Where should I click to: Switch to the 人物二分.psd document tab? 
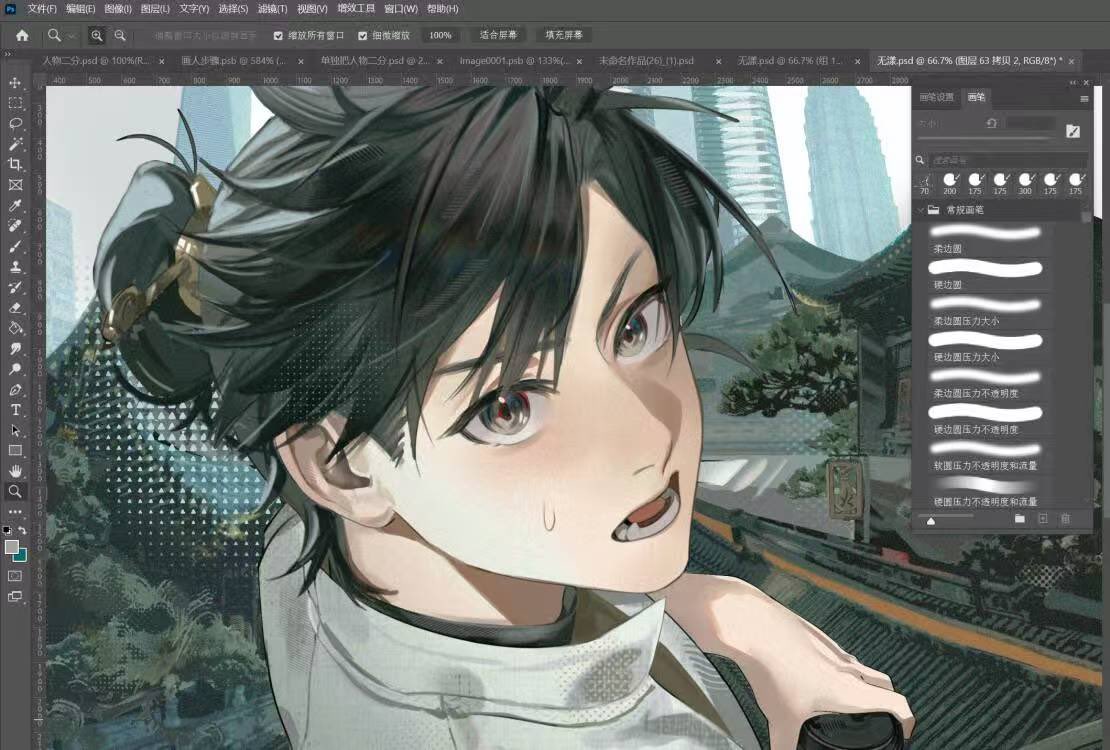pos(96,61)
